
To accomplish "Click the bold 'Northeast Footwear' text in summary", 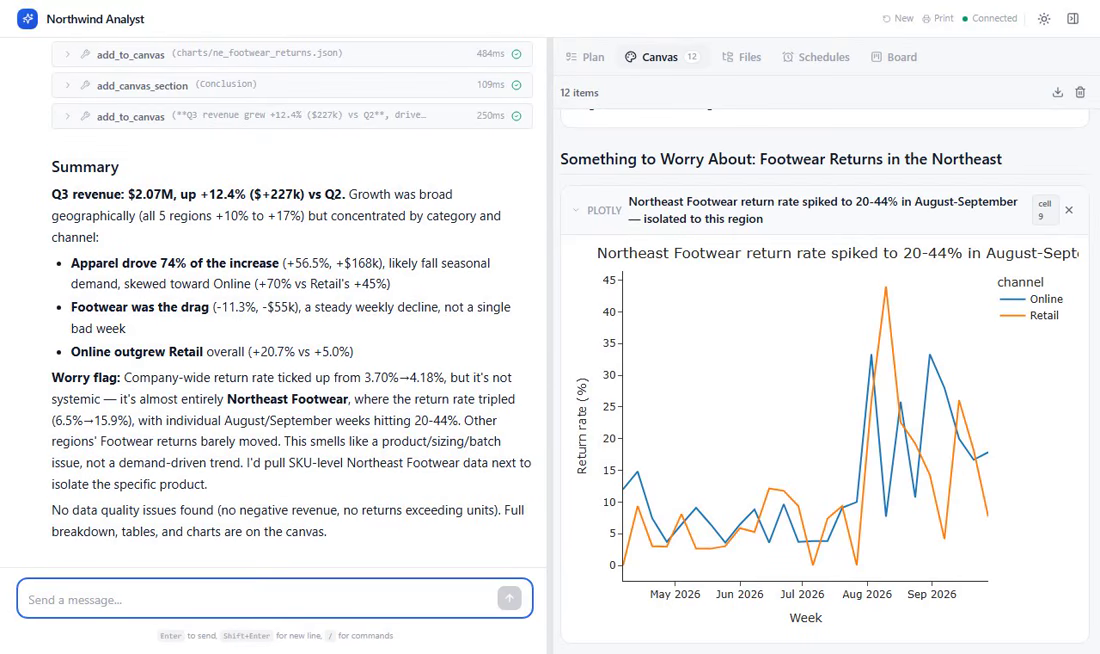I will click(288, 399).
